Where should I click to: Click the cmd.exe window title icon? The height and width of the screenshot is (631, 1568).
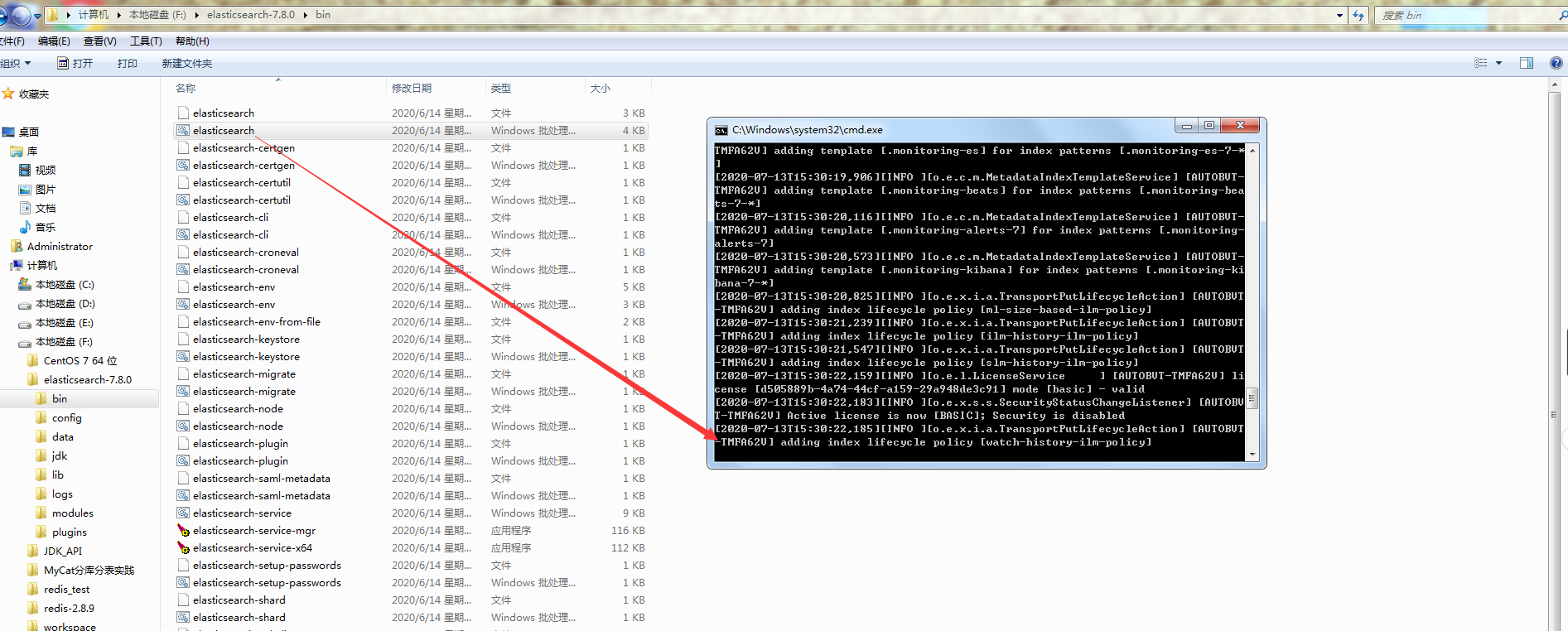click(721, 130)
